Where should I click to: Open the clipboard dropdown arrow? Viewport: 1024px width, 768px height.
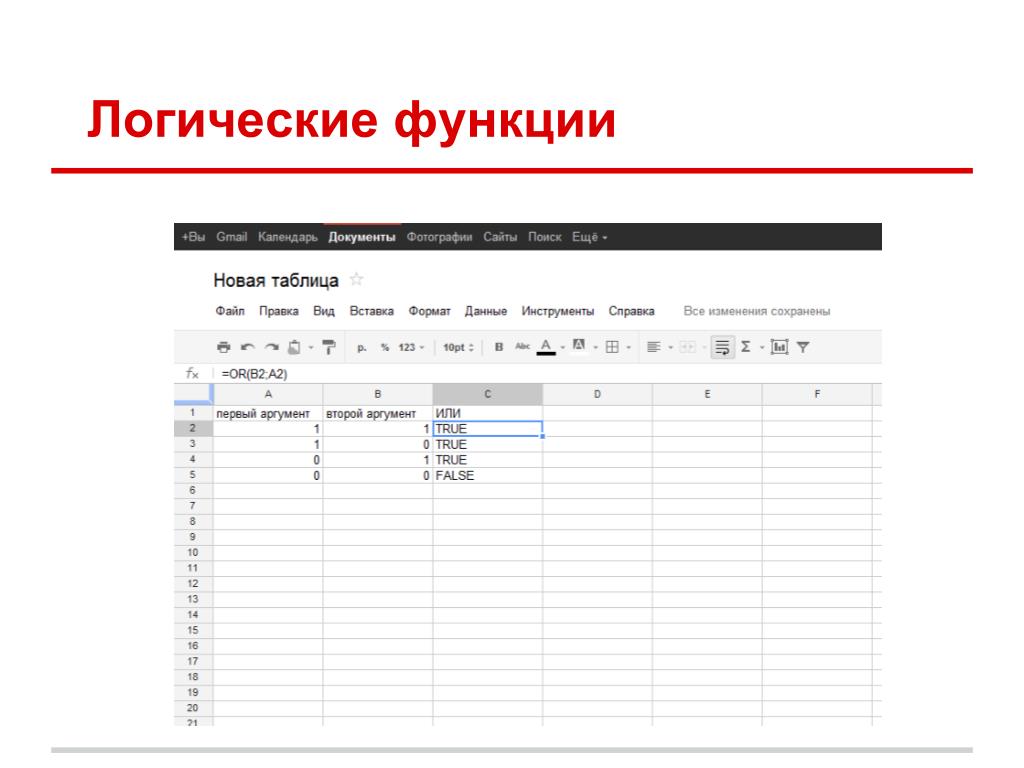(311, 347)
